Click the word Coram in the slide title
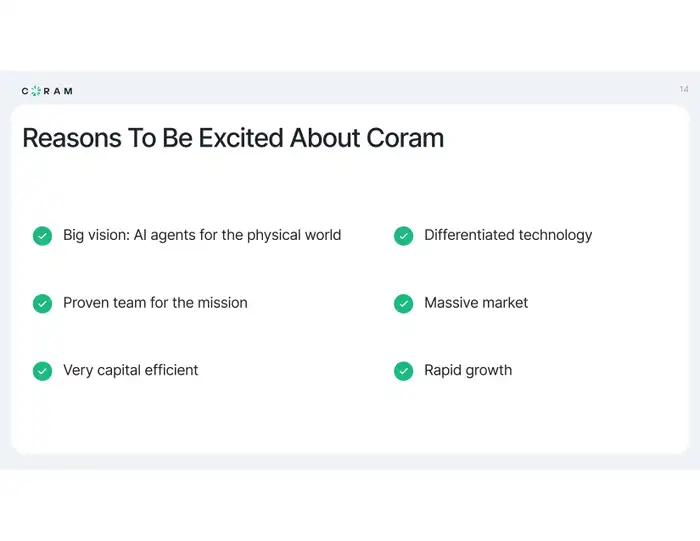700x541 pixels. tap(405, 137)
